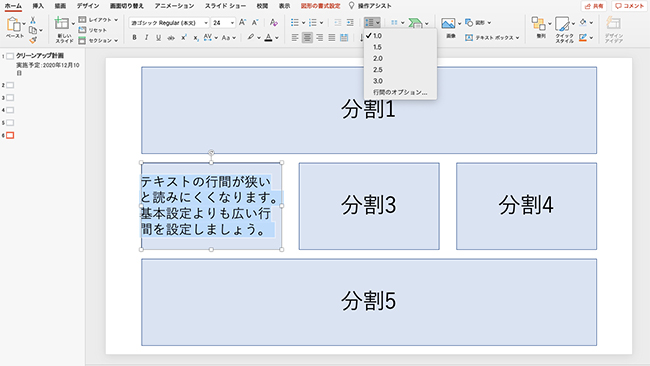Open the Shape Format (図形の書式設定) tab

click(x=320, y=6)
